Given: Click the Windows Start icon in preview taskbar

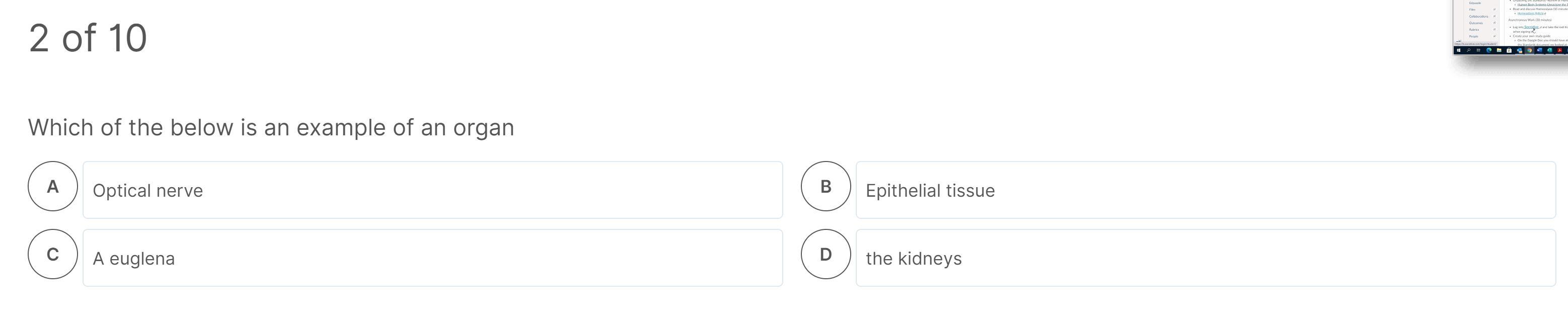Looking at the screenshot, I should [1458, 50].
